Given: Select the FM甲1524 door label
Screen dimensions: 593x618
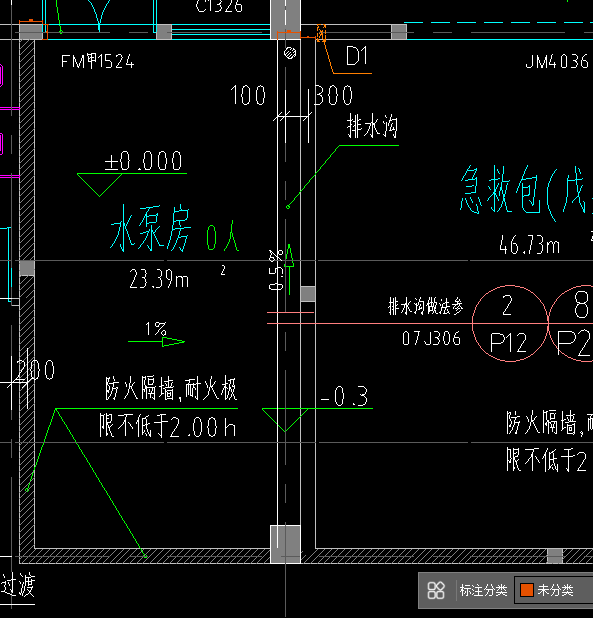Looking at the screenshot, I should coord(98,62).
